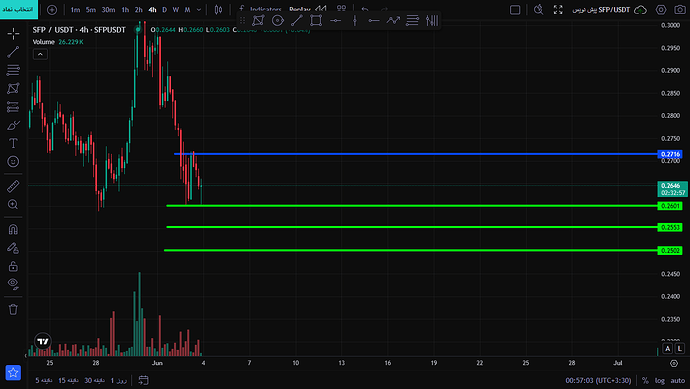Switch to weekly W timeframe
Viewport: 690px width, 389px height.
[x=176, y=10]
